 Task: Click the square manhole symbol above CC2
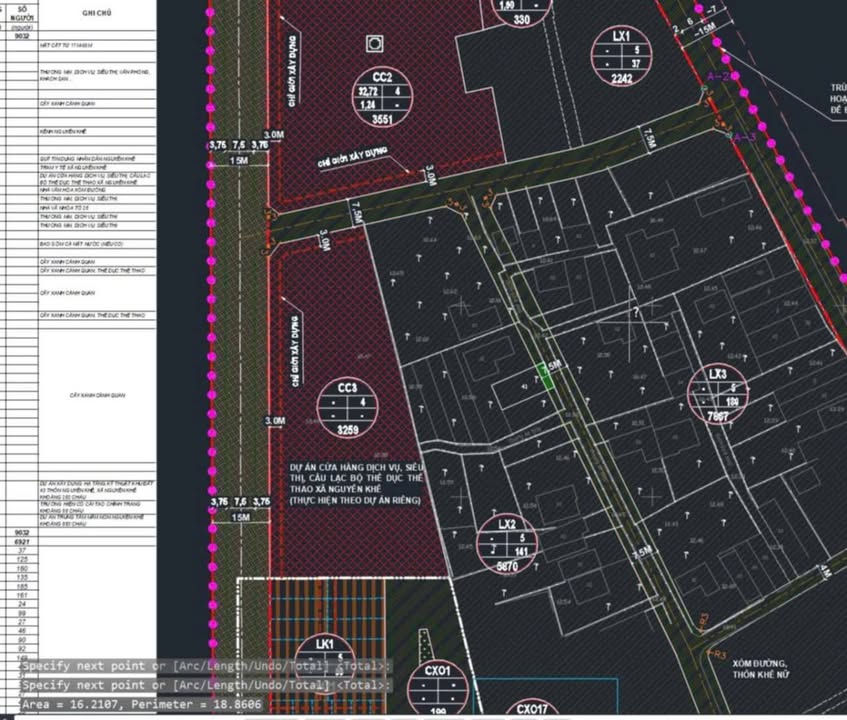(375, 43)
